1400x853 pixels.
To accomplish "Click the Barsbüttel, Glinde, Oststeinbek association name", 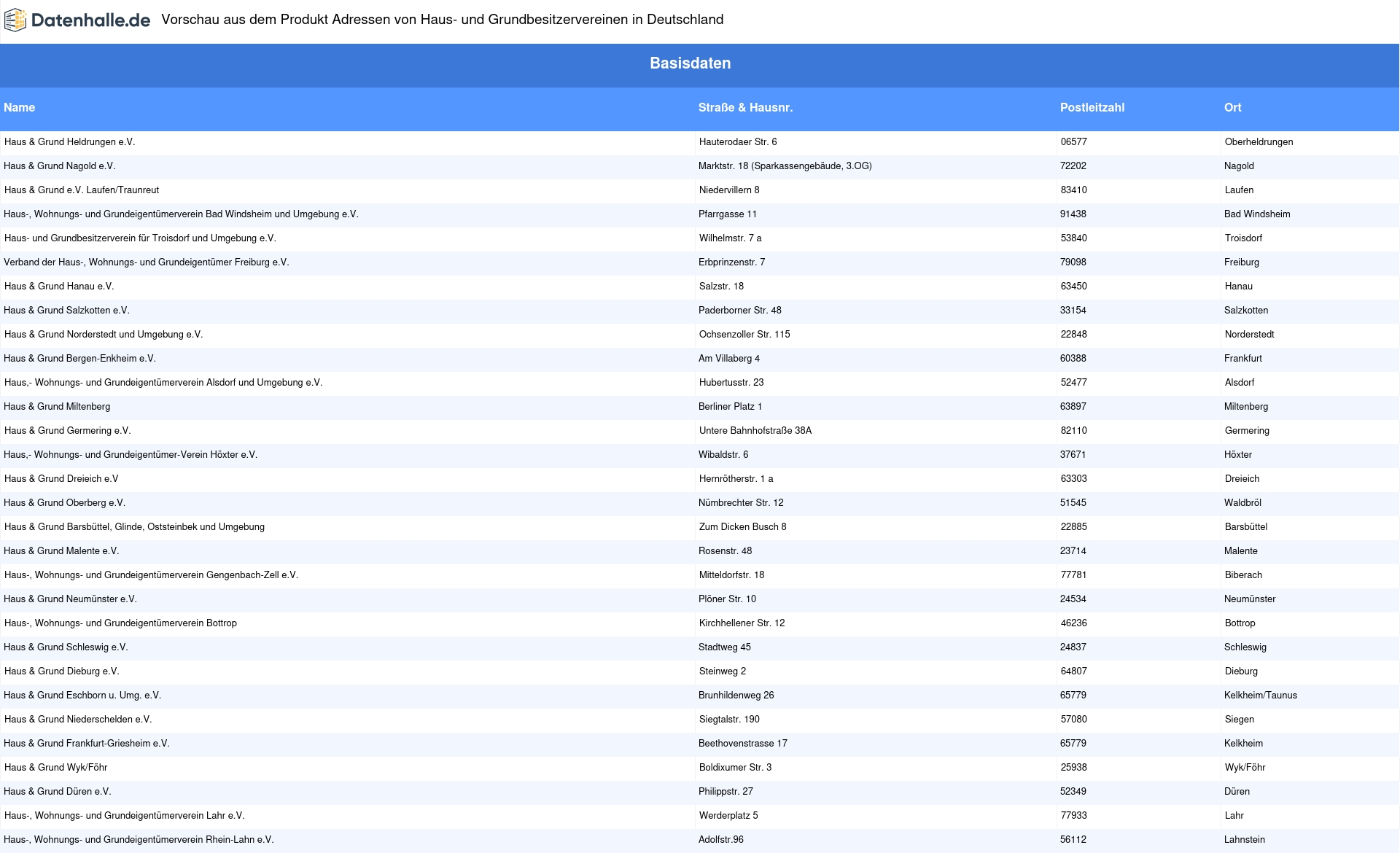I will click(x=134, y=527).
